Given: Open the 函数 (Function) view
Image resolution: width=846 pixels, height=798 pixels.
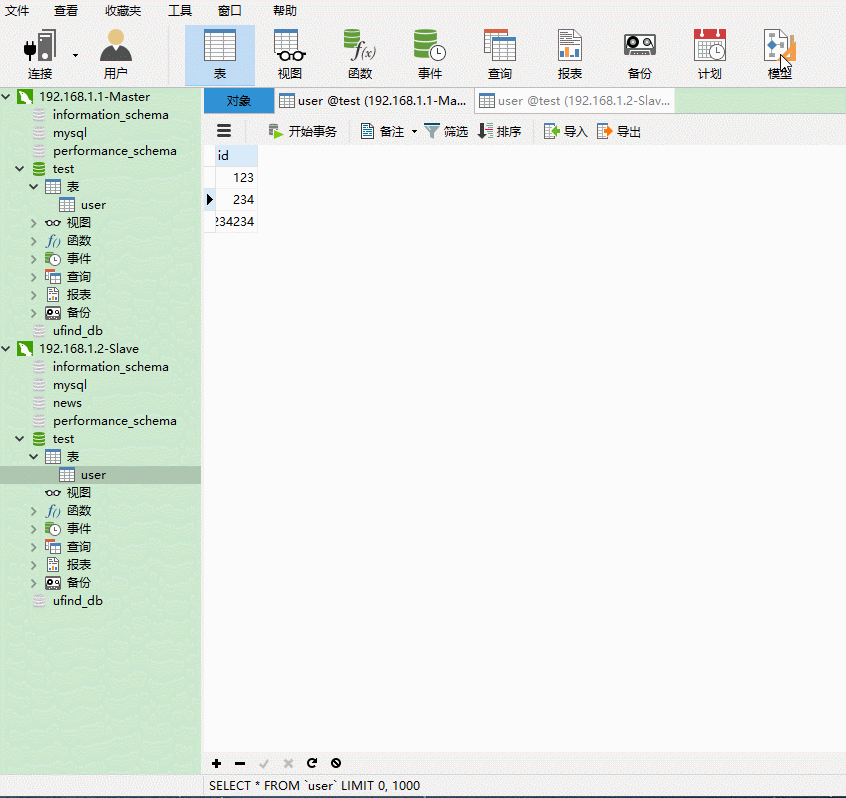Looking at the screenshot, I should (359, 54).
